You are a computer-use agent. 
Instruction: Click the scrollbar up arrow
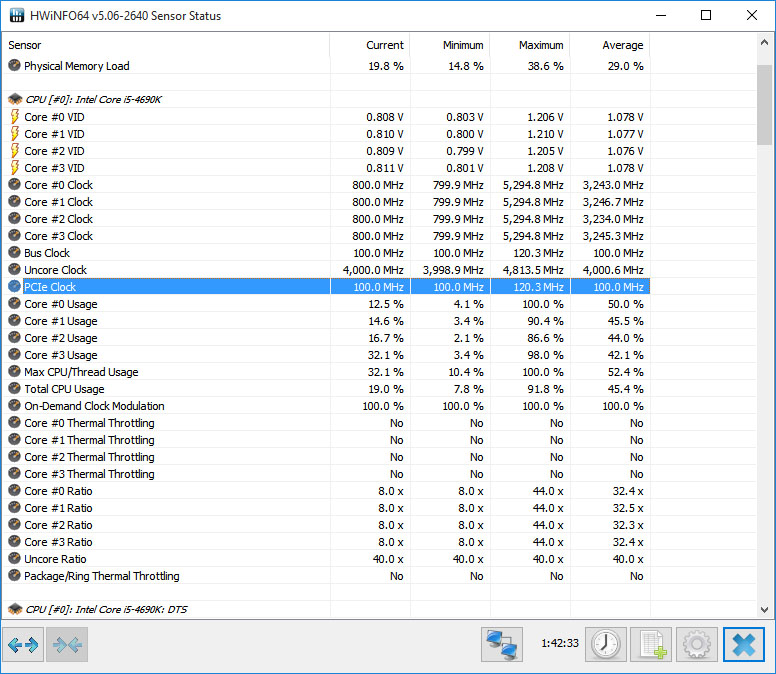[x=765, y=43]
